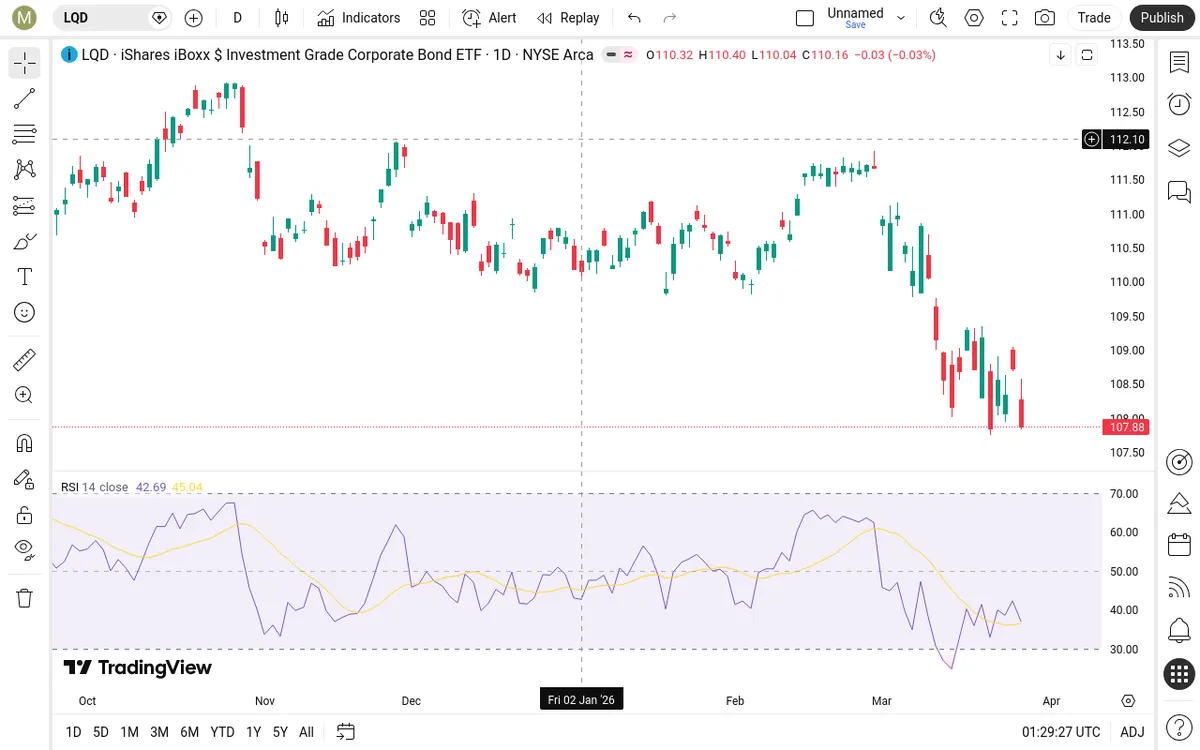The image size is (1200, 750).
Task: Activate the zoom in tool
Action: point(25,396)
